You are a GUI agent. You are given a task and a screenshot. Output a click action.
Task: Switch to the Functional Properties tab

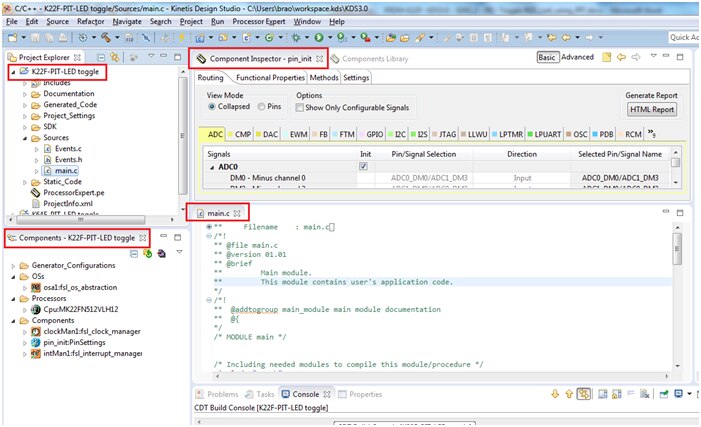[x=270, y=77]
